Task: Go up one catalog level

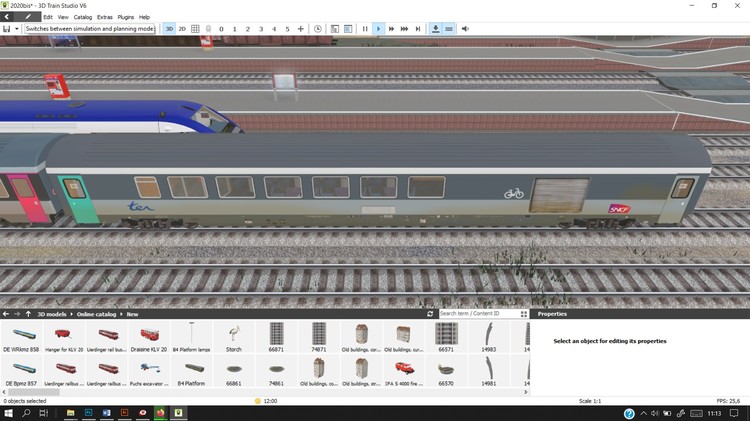Action: click(28, 314)
